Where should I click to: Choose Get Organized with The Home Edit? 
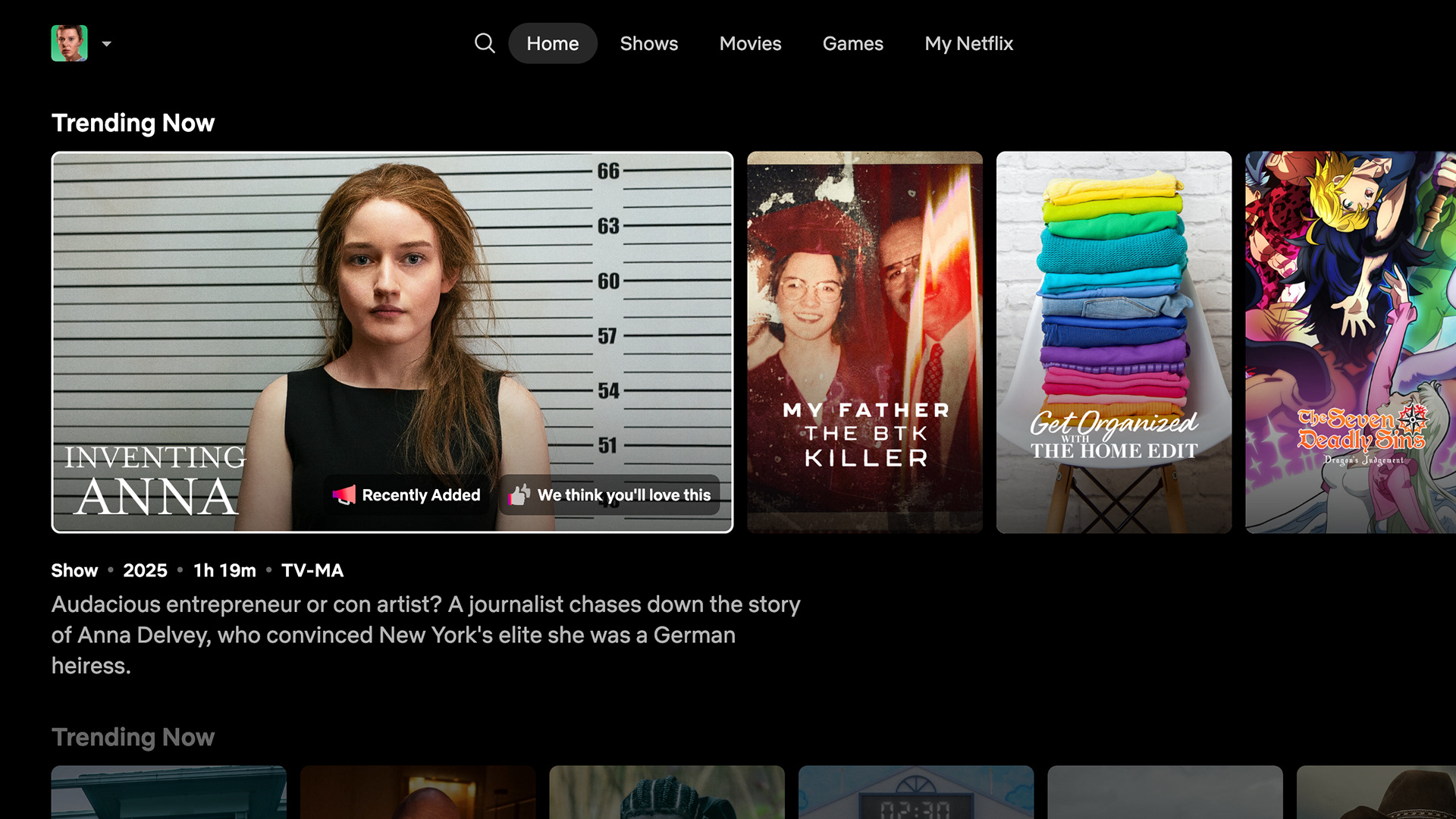1113,342
